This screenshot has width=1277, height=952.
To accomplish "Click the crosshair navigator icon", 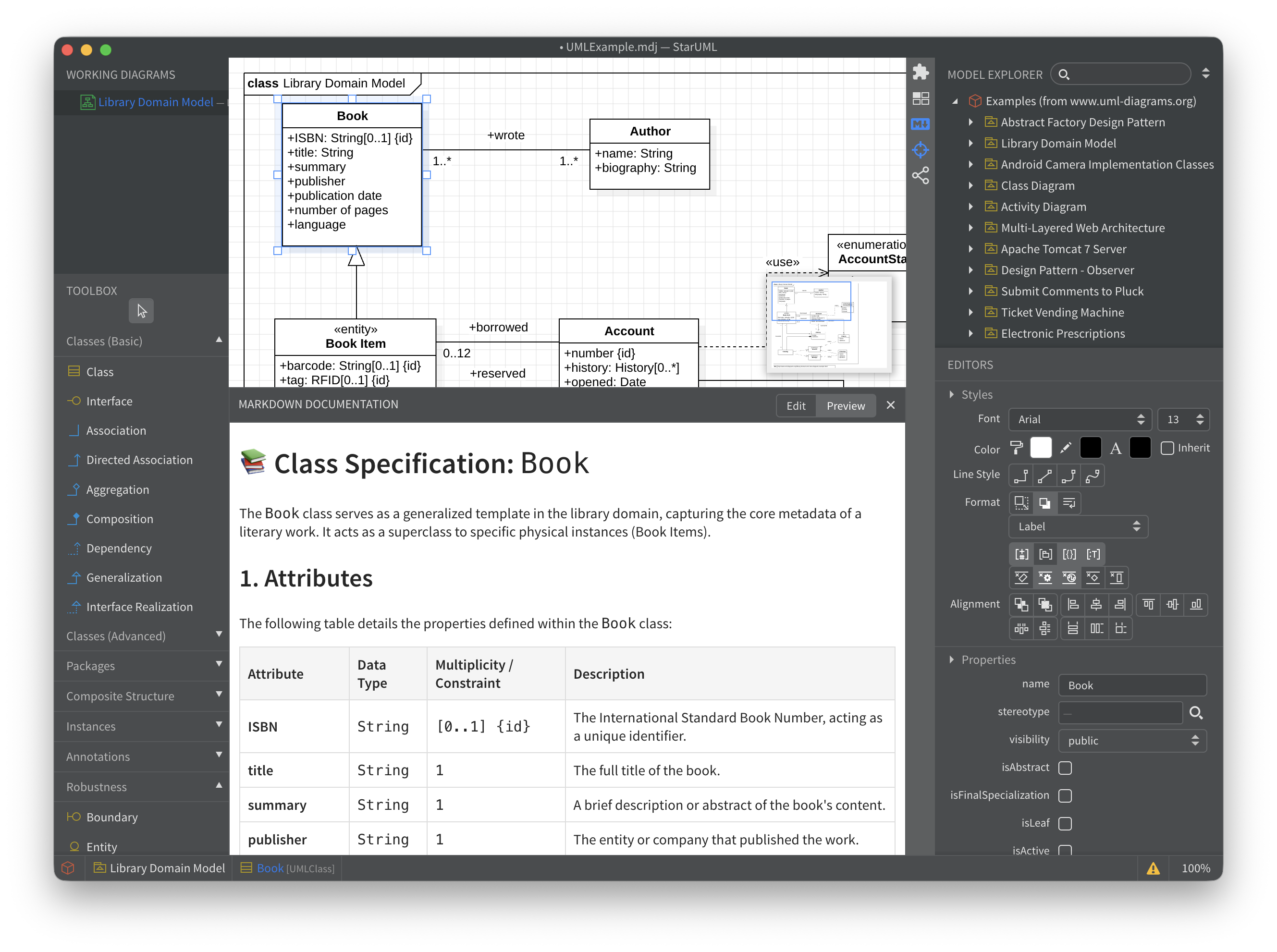I will click(921, 150).
